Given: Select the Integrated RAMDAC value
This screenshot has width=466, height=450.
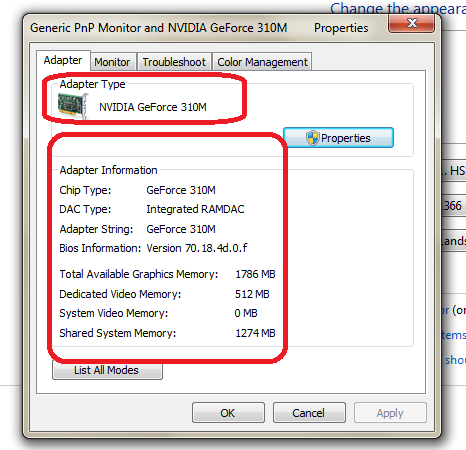Looking at the screenshot, I should (195, 209).
